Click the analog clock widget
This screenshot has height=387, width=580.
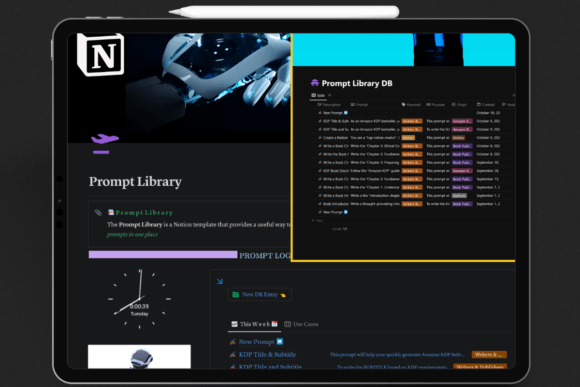[139, 299]
